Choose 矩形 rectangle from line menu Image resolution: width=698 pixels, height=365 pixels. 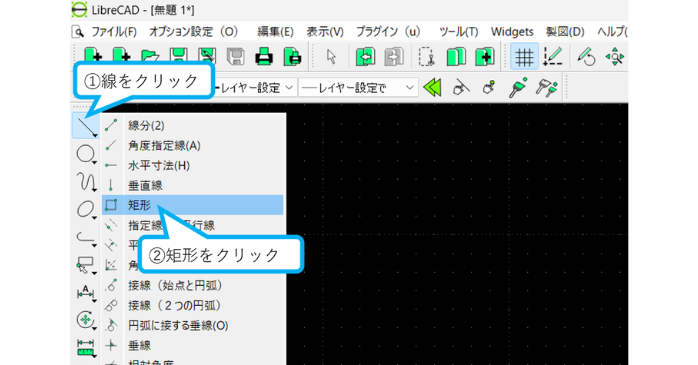[192, 205]
